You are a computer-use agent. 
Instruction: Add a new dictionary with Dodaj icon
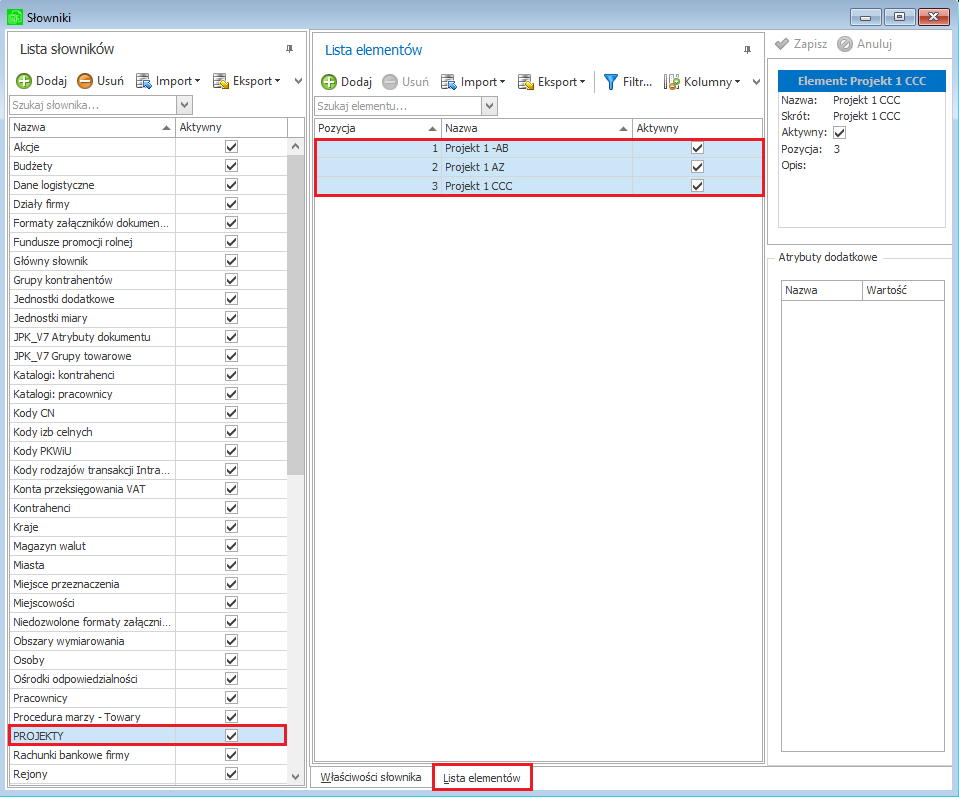(x=24, y=81)
